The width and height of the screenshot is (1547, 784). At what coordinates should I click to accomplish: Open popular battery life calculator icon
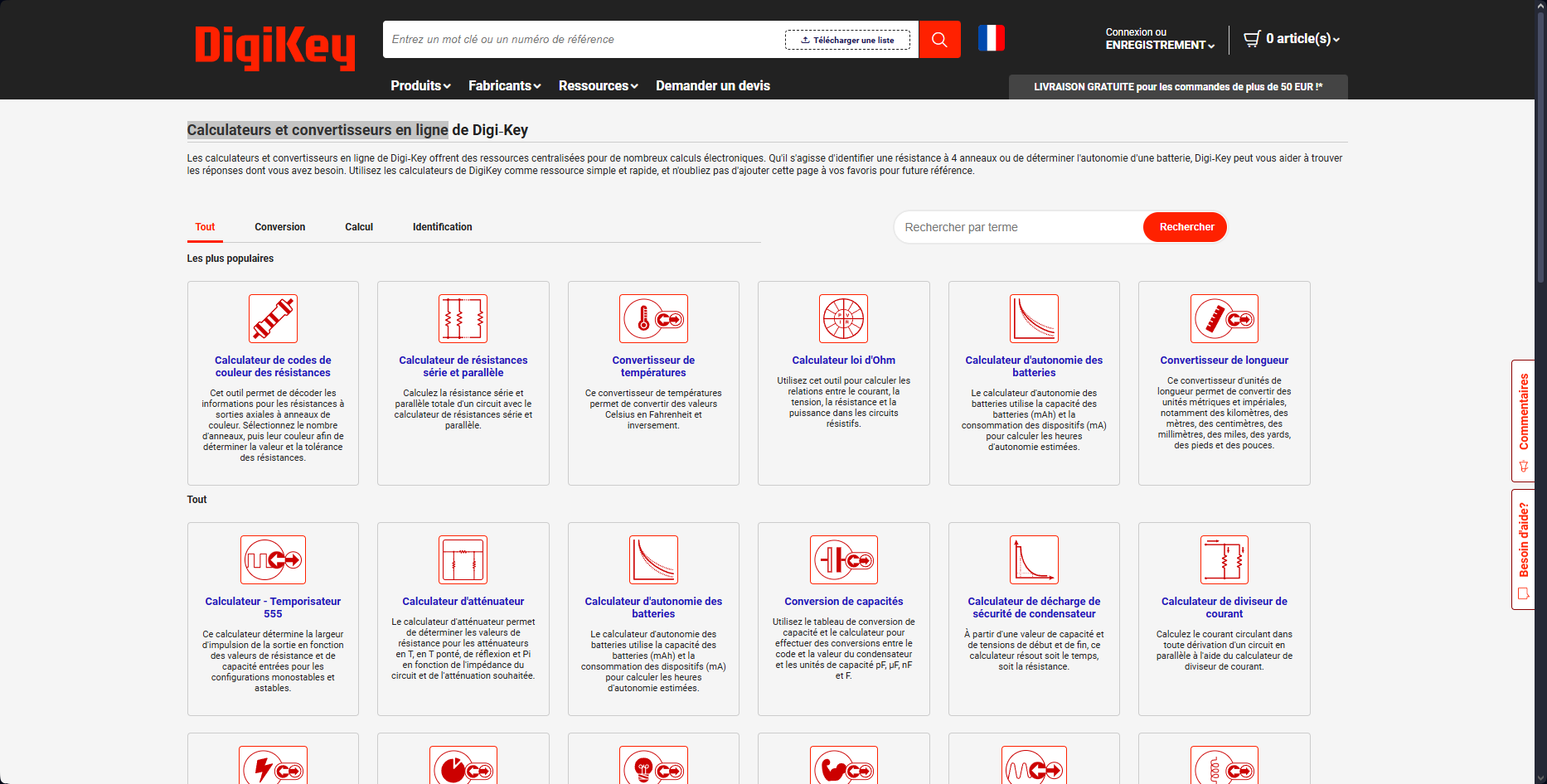pyautogui.click(x=1034, y=318)
